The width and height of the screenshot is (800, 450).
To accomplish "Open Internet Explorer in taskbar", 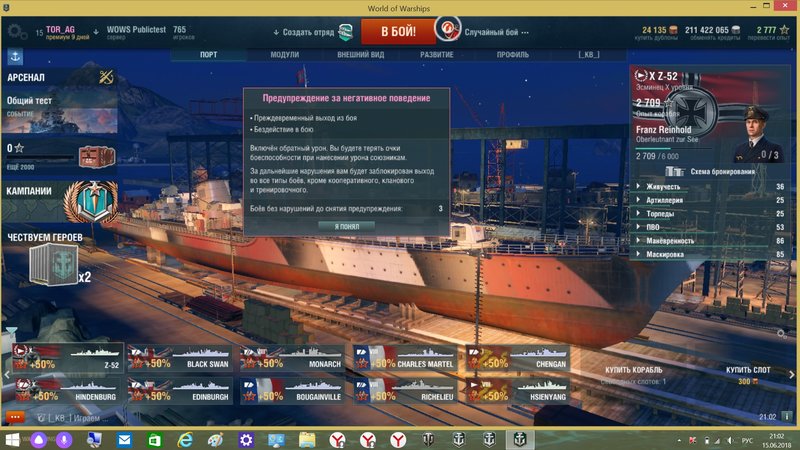I will click(185, 439).
